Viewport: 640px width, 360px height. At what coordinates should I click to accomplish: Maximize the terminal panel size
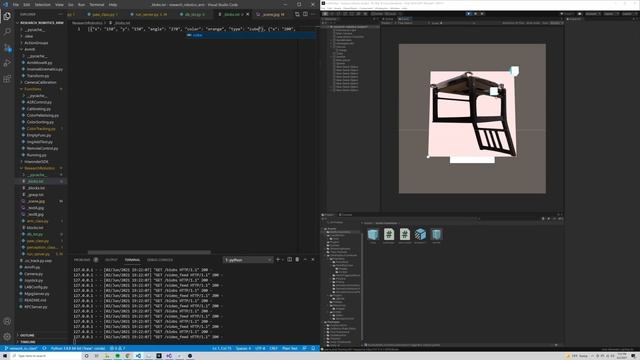(x=305, y=260)
